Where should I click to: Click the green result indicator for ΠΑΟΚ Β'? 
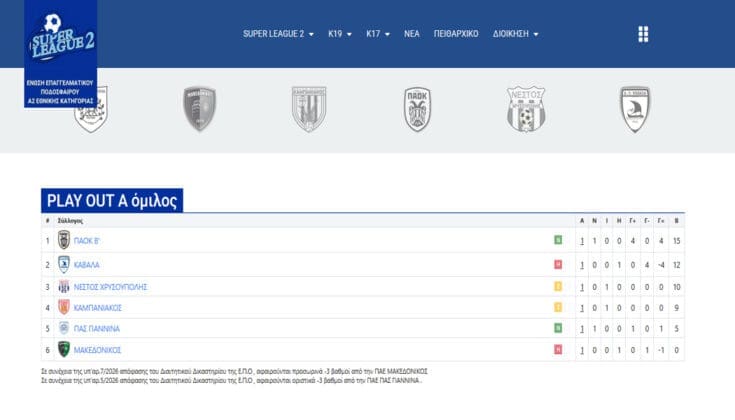[x=558, y=240]
